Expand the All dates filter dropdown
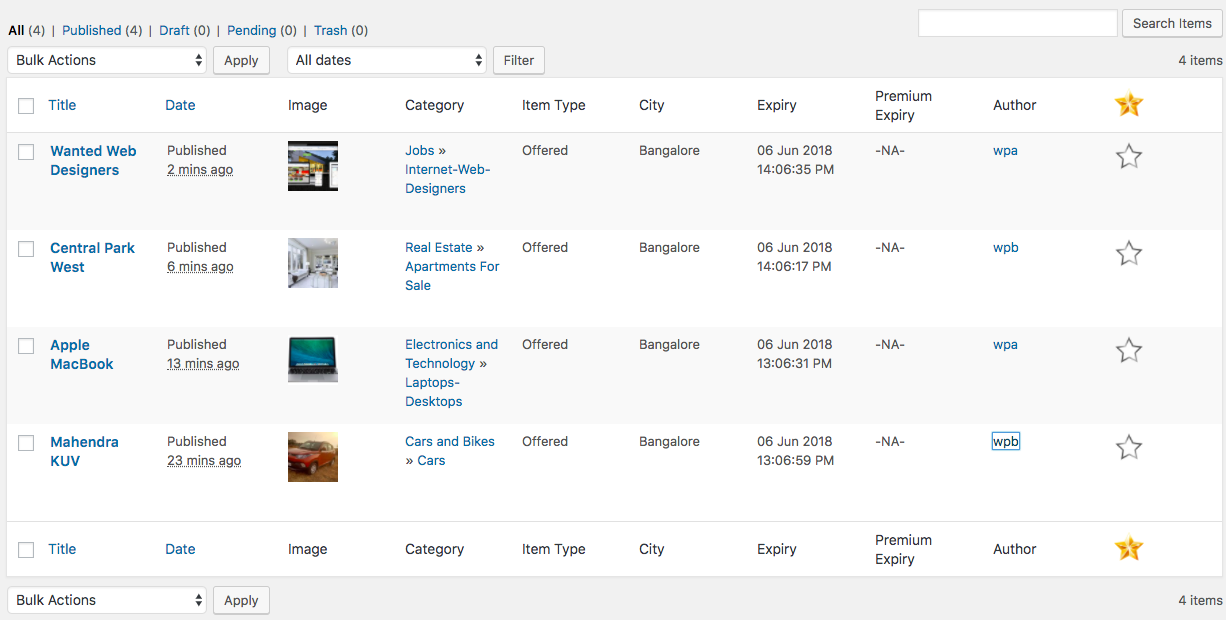The image size is (1226, 620). (387, 60)
